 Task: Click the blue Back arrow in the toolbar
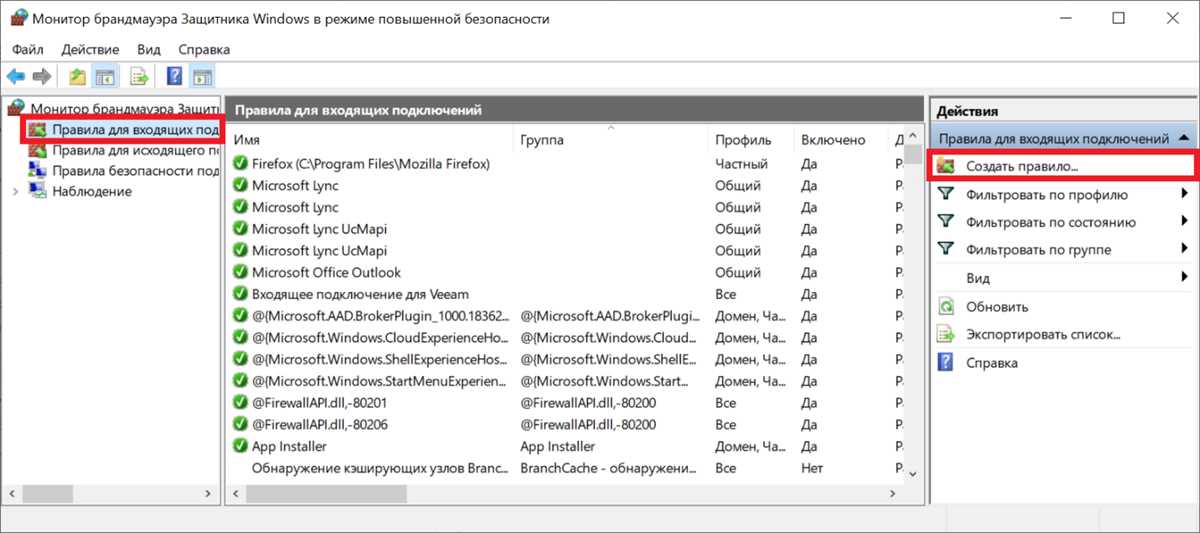pos(16,76)
